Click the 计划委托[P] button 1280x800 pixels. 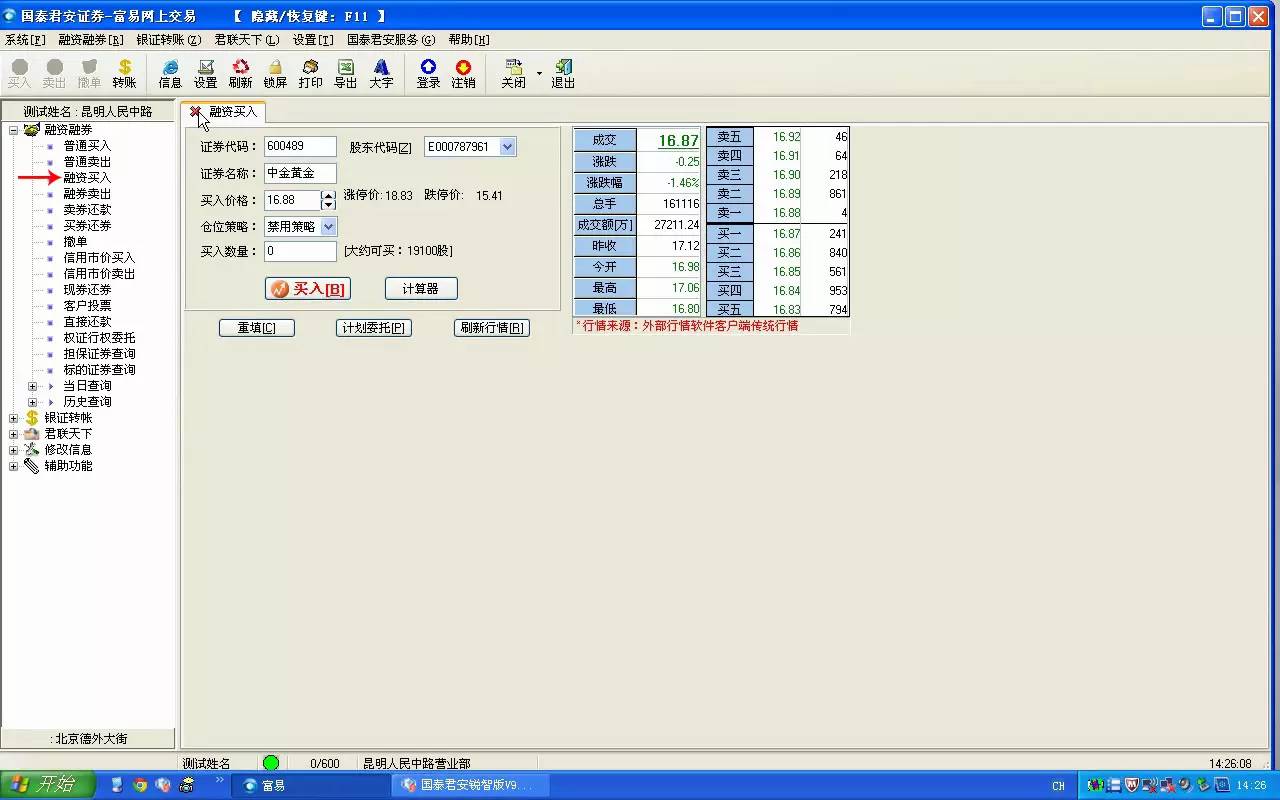374,328
